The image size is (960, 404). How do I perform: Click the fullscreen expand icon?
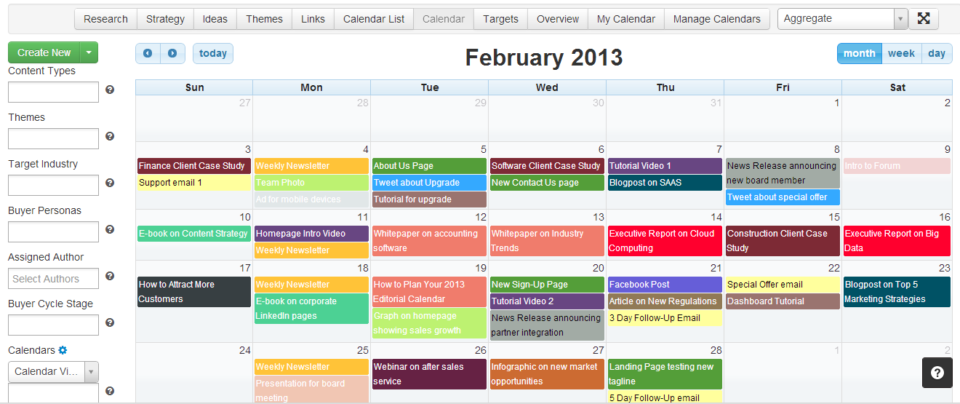point(924,19)
